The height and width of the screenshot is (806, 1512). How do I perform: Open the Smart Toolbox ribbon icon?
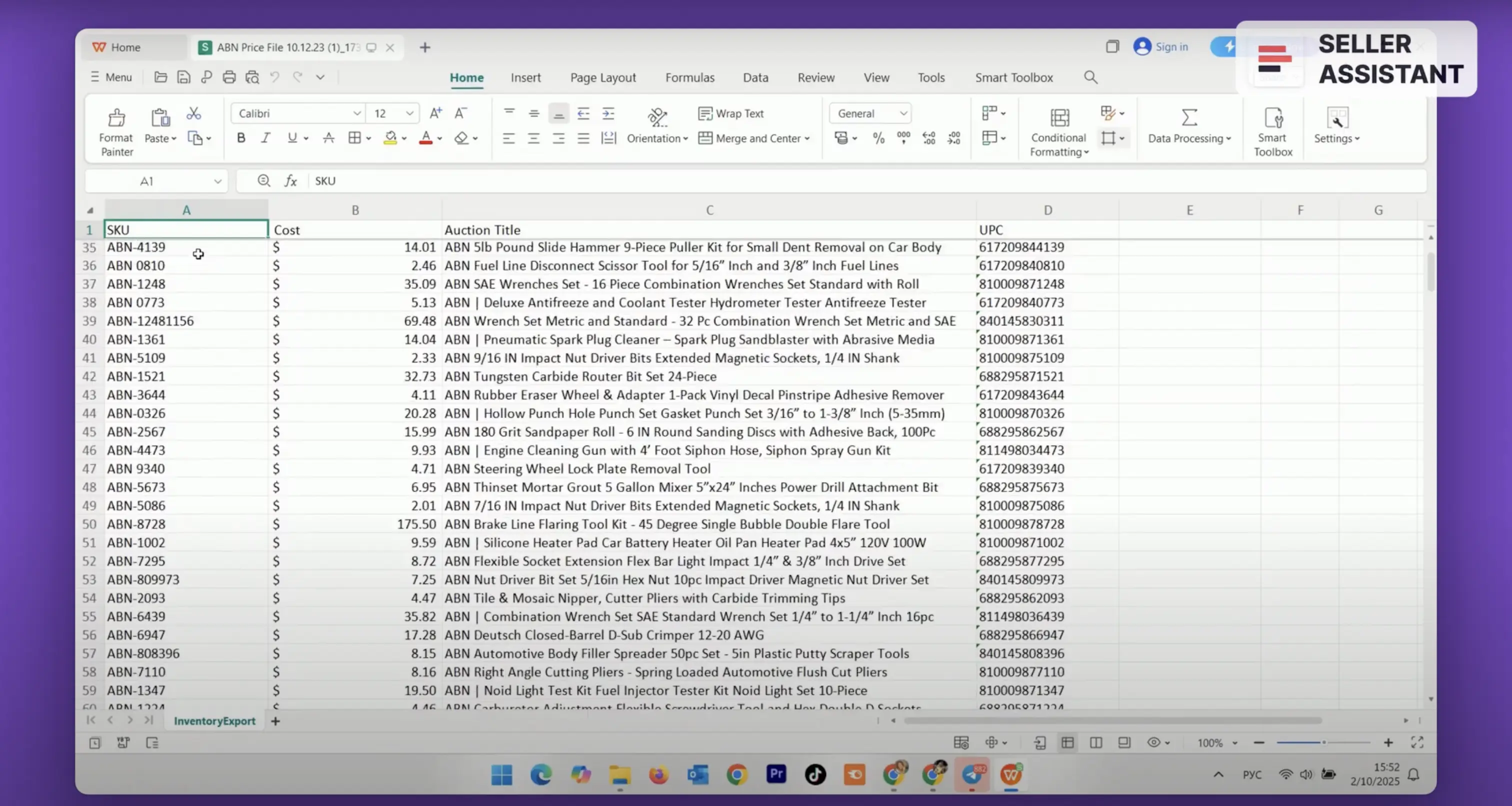[x=1272, y=118]
